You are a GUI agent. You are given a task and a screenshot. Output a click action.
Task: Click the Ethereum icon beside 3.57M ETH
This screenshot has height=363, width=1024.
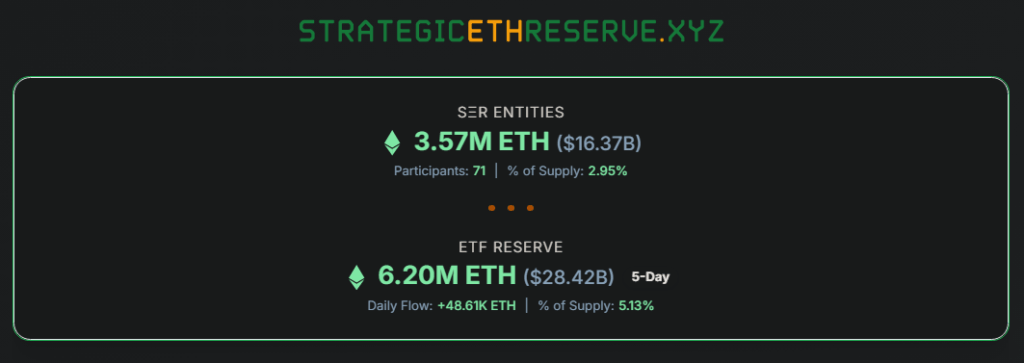click(391, 142)
